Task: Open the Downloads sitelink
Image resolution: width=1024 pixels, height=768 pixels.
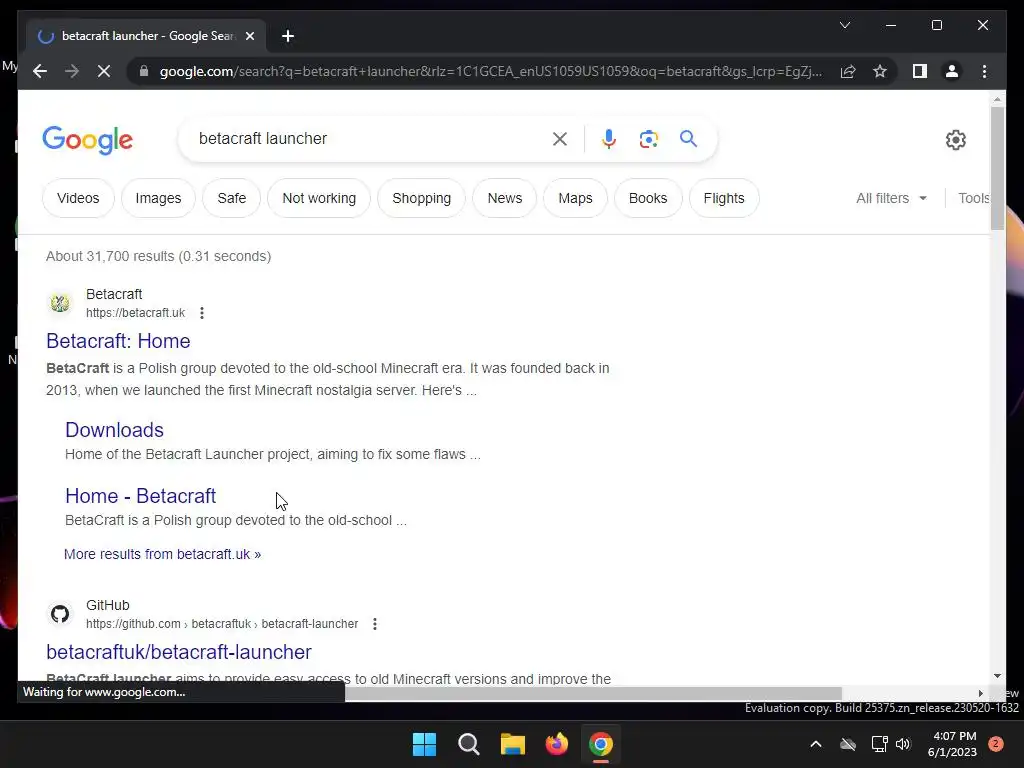Action: (114, 430)
